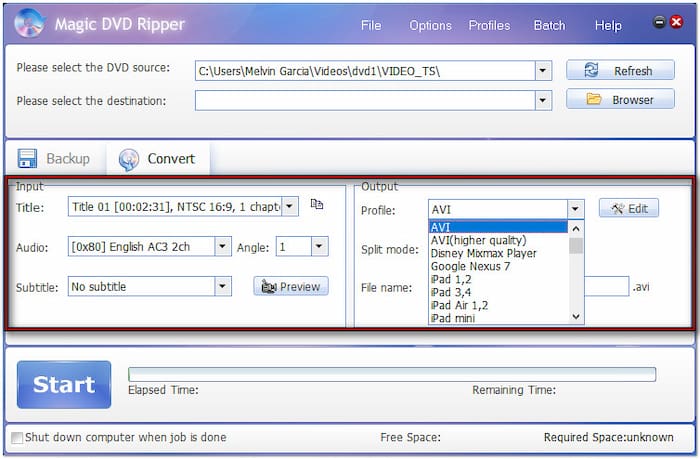Click profile list scroll down arrow
The image size is (700, 459).
(x=576, y=316)
